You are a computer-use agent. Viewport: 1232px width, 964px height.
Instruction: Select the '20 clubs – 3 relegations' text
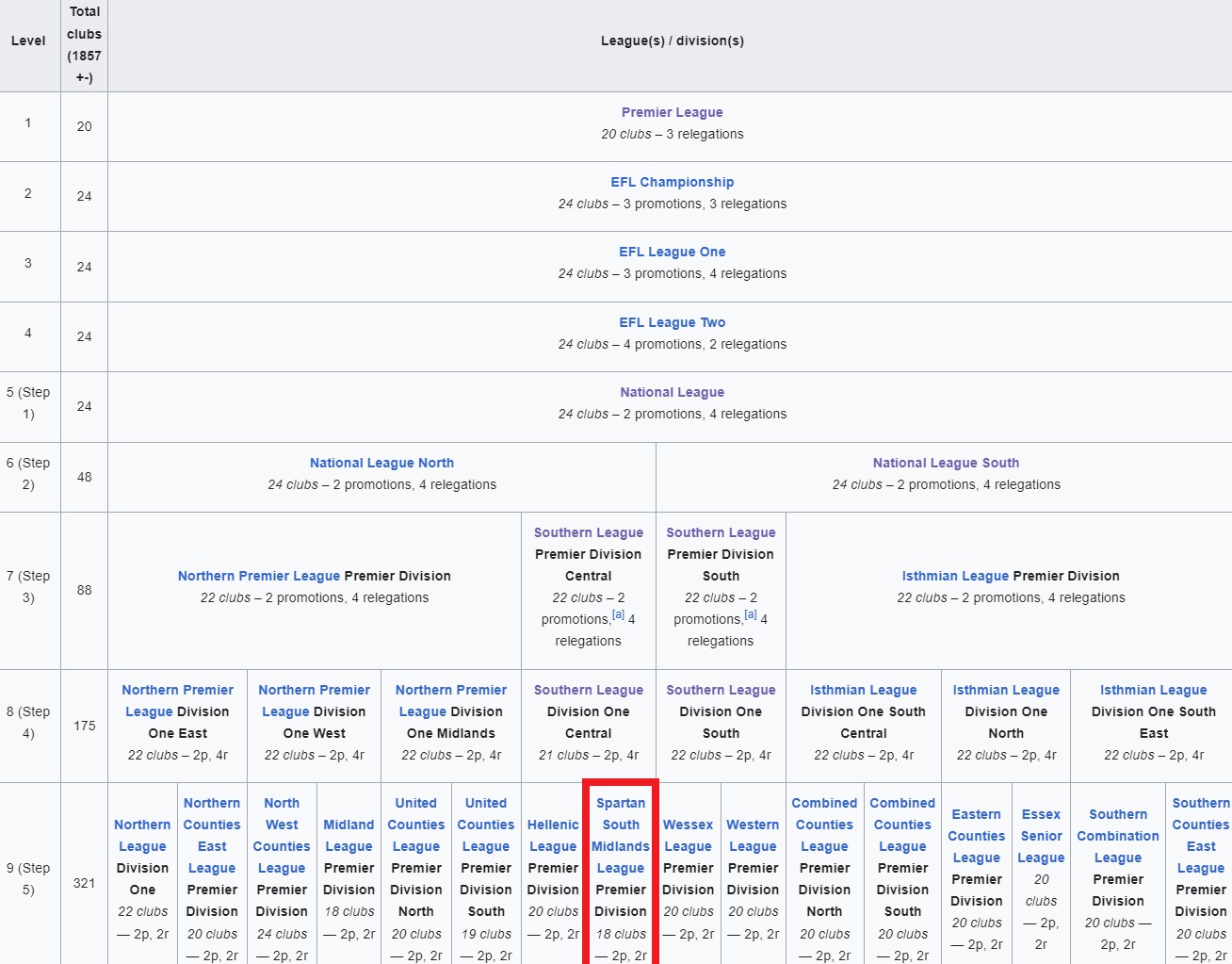point(673,134)
